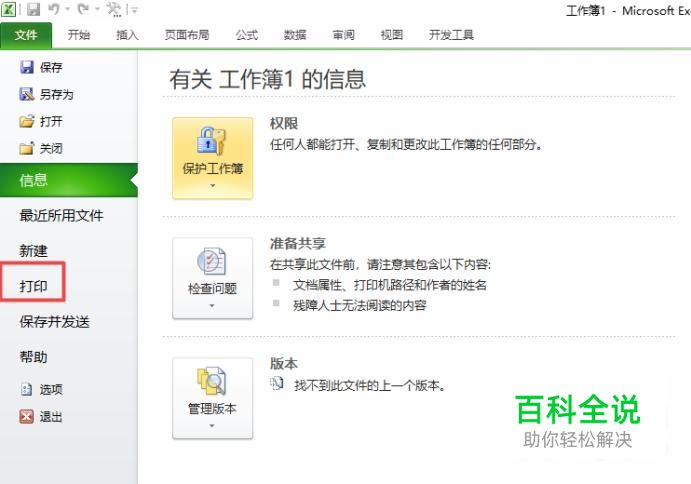Viewport: 691px width, 484px height.
Task: Select 保存 text in backstage menu
Action: (x=51, y=67)
